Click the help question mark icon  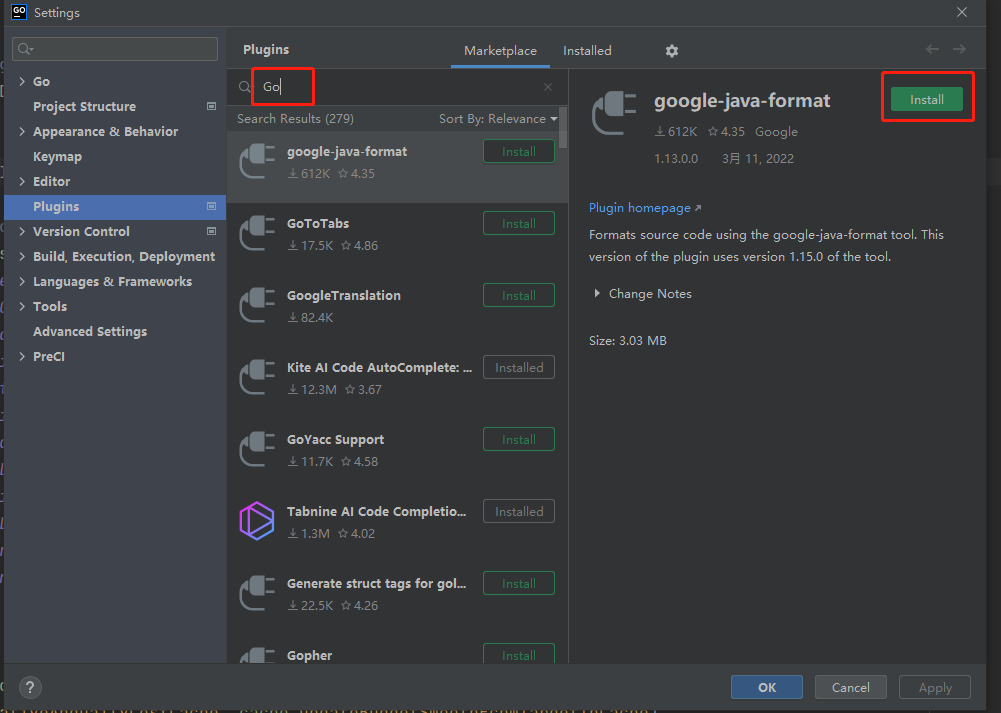point(31,687)
